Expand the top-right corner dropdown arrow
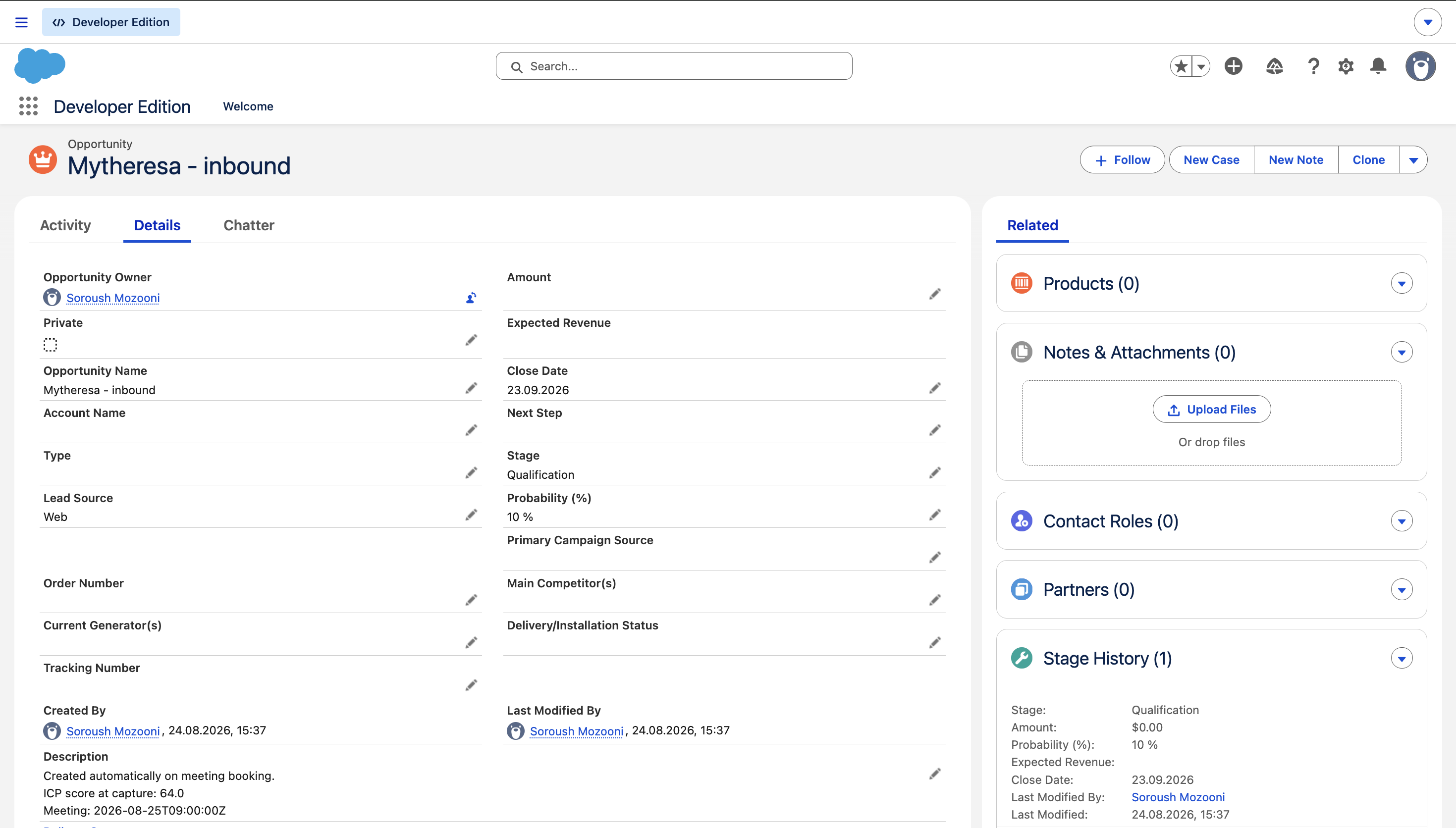The height and width of the screenshot is (828, 1456). pyautogui.click(x=1428, y=22)
